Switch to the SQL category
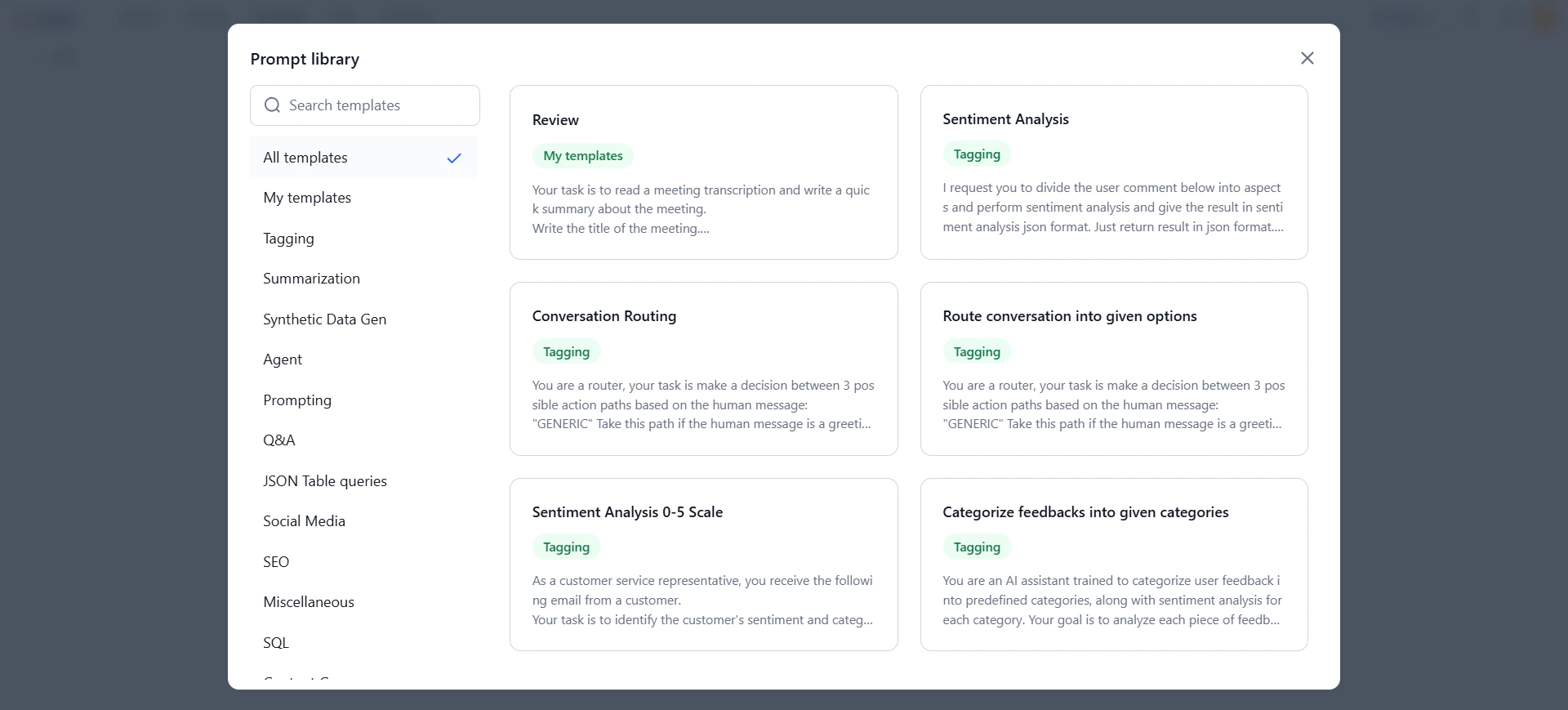The width and height of the screenshot is (1568, 710). [275, 642]
